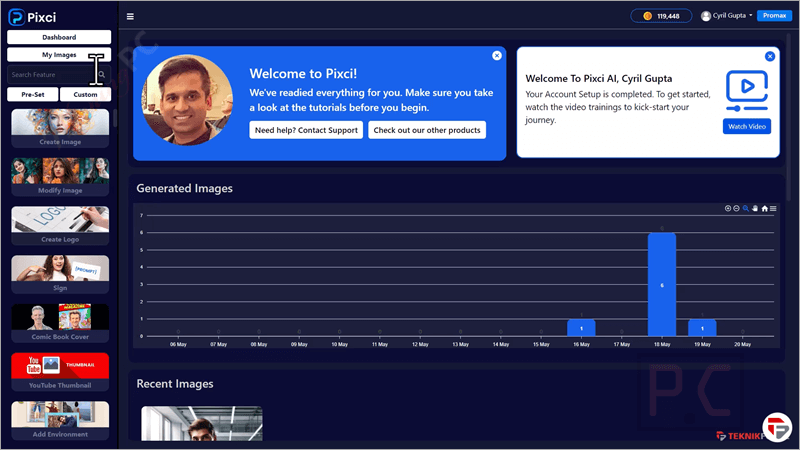Reset chart zoom with home icon
Screen dimensions: 800x450
[764, 208]
